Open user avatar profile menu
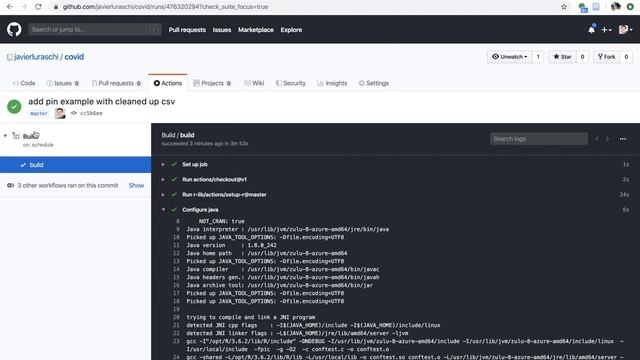The height and width of the screenshot is (360, 640). 625,29
